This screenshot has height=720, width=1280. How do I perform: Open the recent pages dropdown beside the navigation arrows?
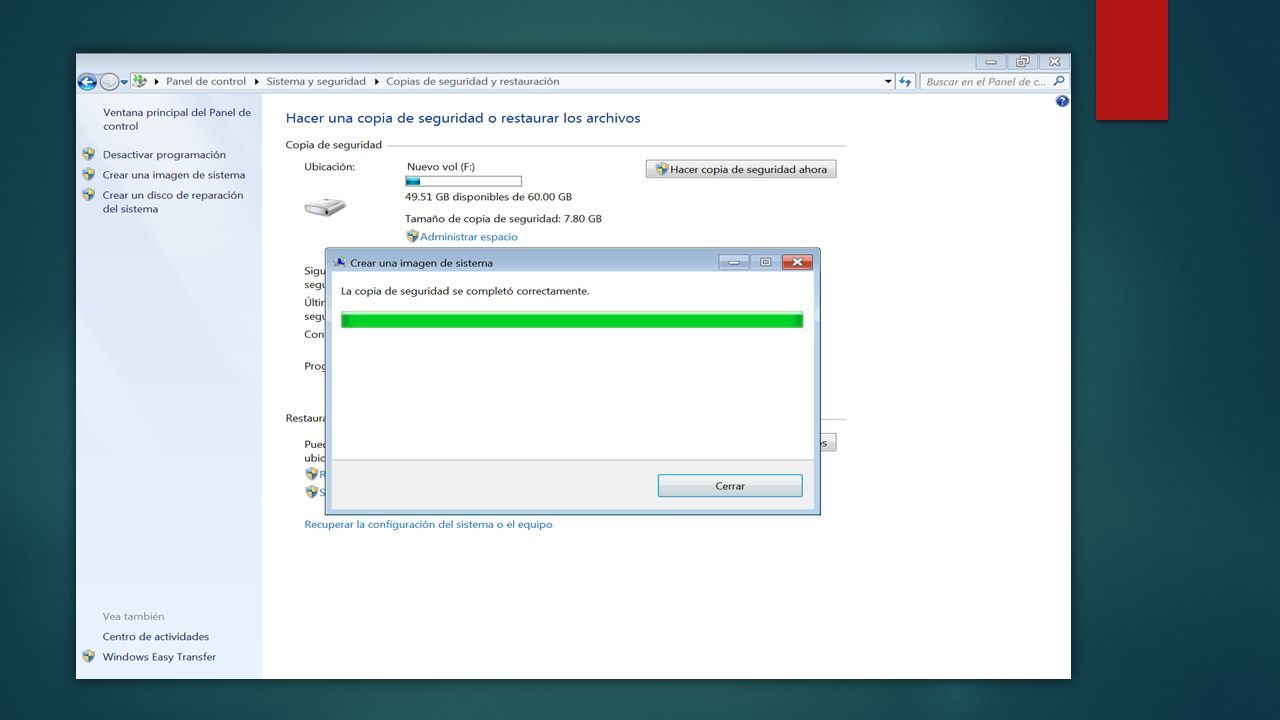tap(124, 82)
